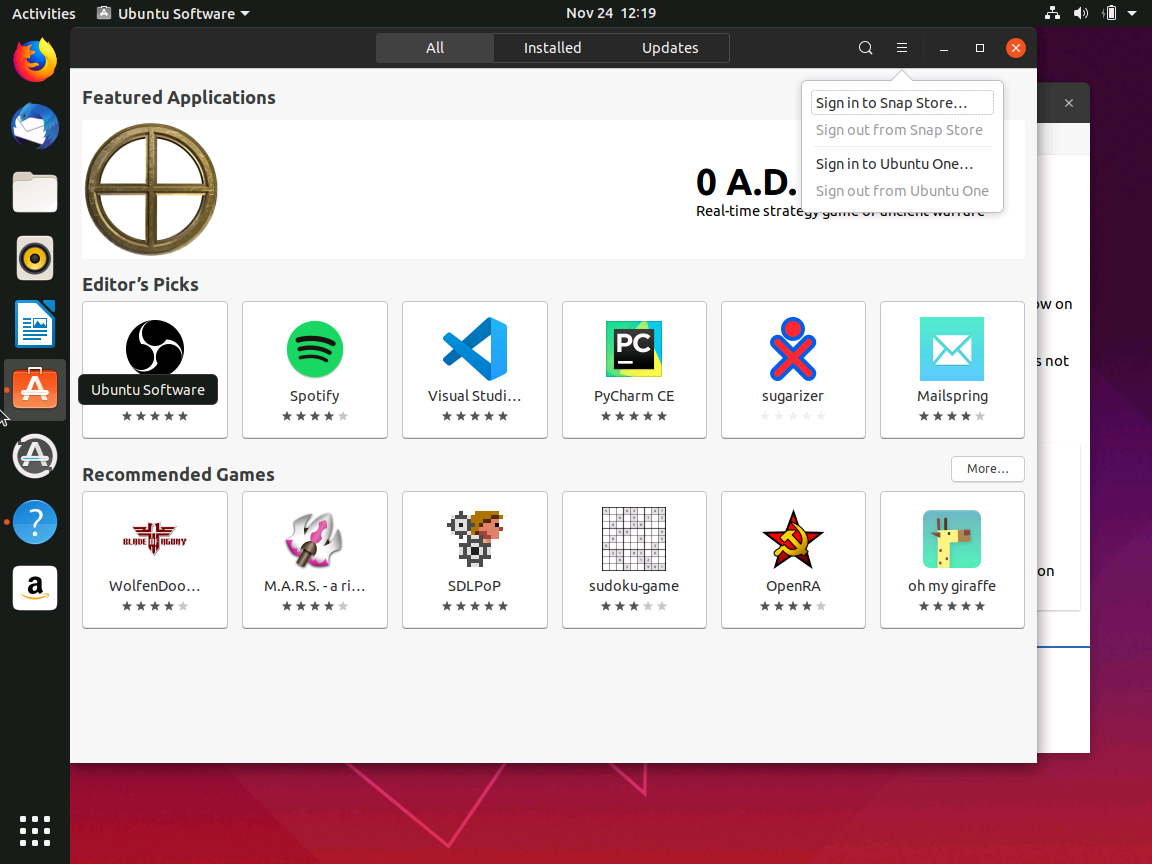Open volume icon in top bar
This screenshot has height=864, width=1152.
(x=1081, y=12)
